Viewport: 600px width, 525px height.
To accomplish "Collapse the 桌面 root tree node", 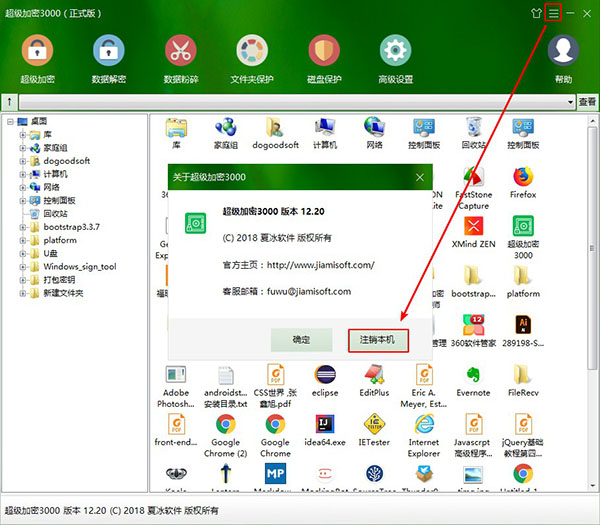I will tap(9, 121).
